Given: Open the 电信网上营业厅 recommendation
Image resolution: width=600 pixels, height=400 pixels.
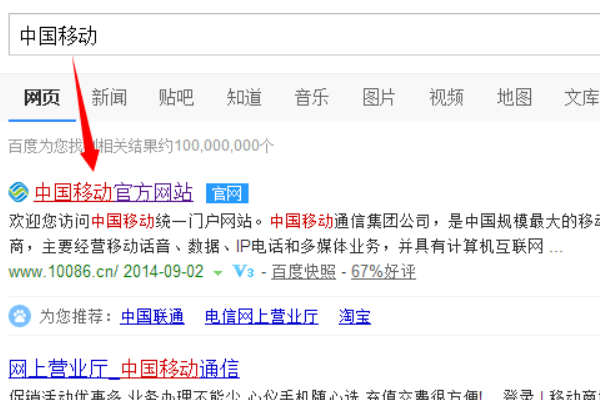Looking at the screenshot, I should pyautogui.click(x=261, y=317).
